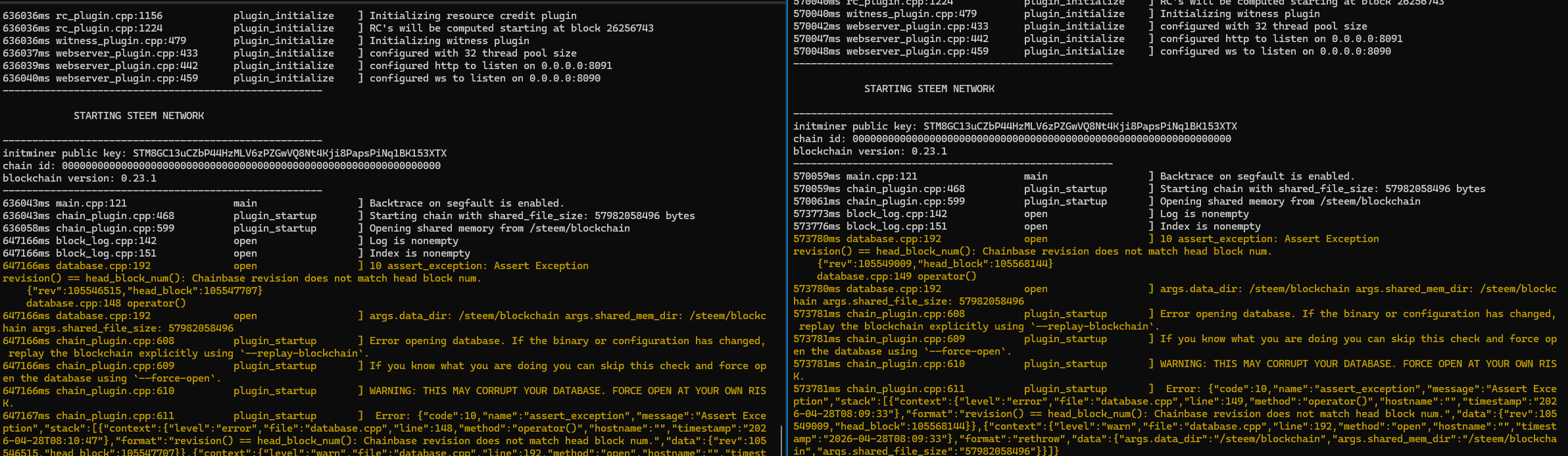1568x456 pixels.
Task: Click the 573776ms 'Index is nonempty' line
Action: pyautogui.click(x=1027, y=226)
